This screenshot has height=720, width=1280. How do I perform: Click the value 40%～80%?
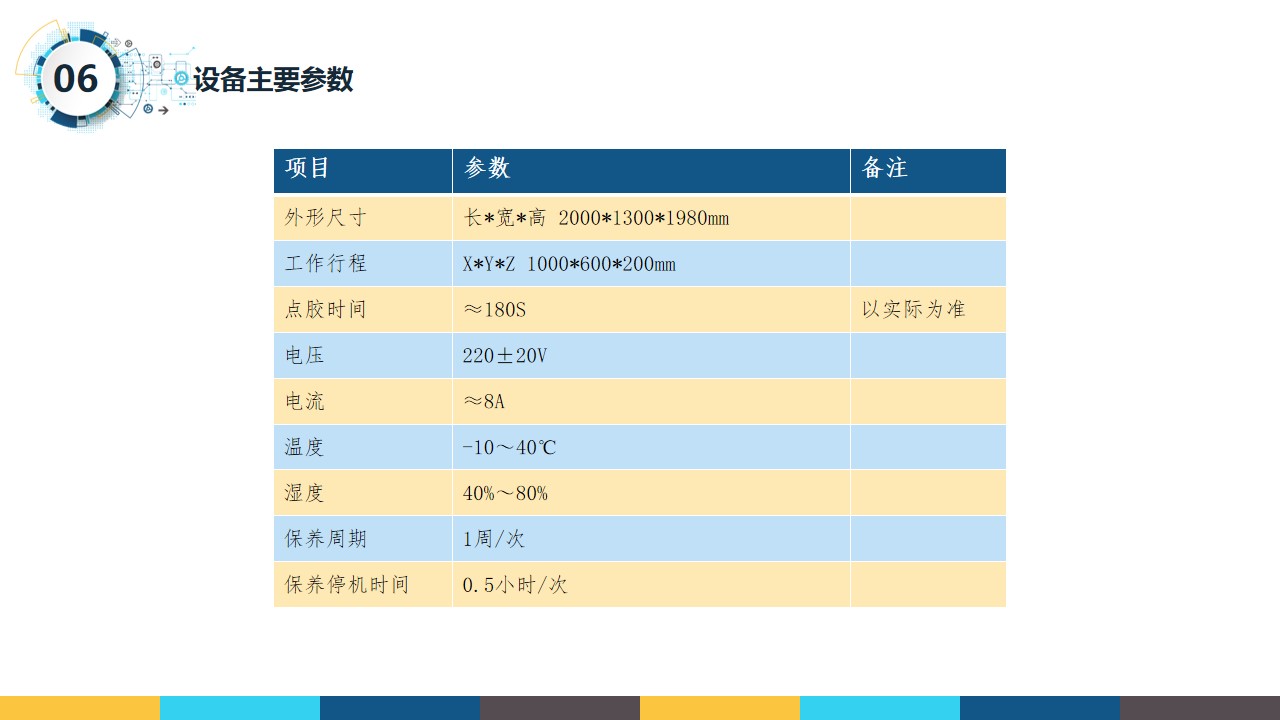click(x=505, y=493)
